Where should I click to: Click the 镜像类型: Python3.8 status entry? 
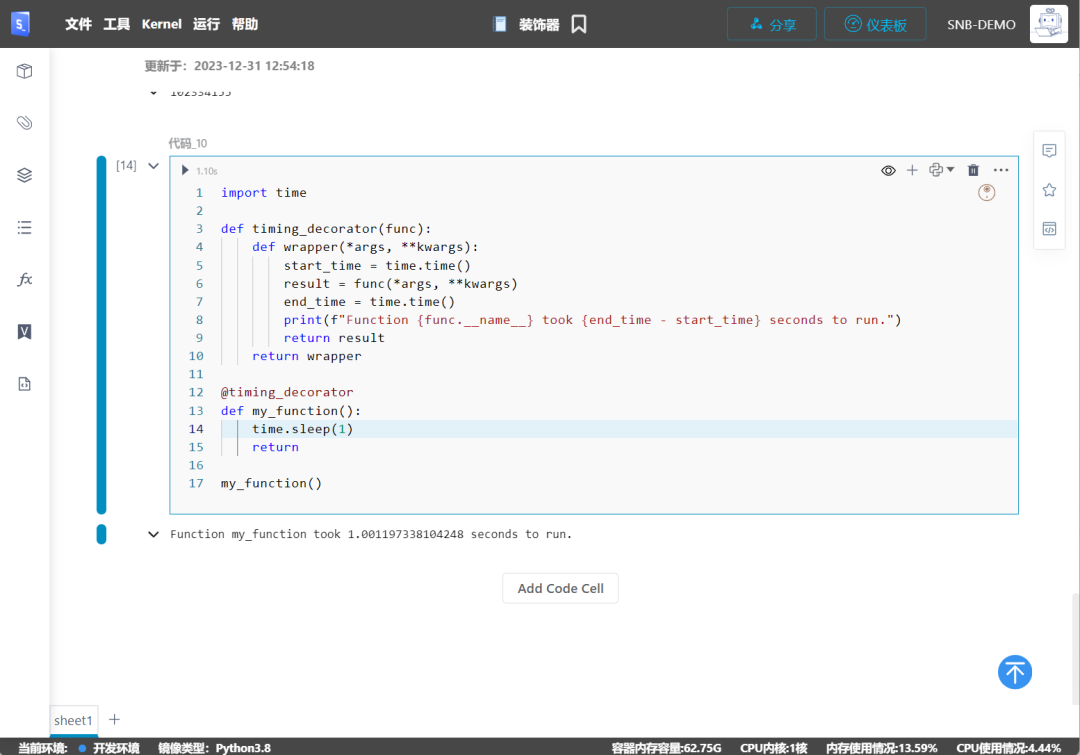pos(214,748)
